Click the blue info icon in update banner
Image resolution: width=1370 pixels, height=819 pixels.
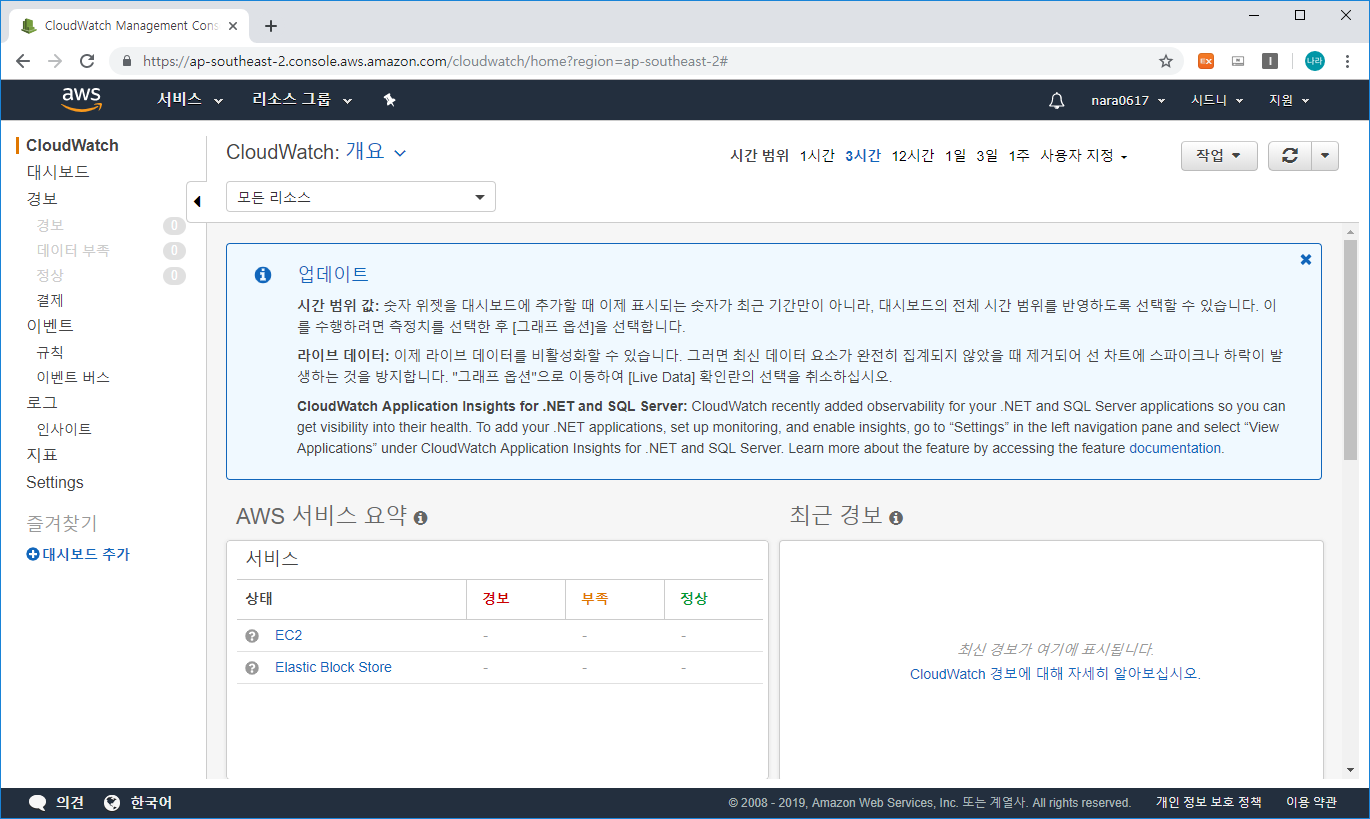point(263,275)
